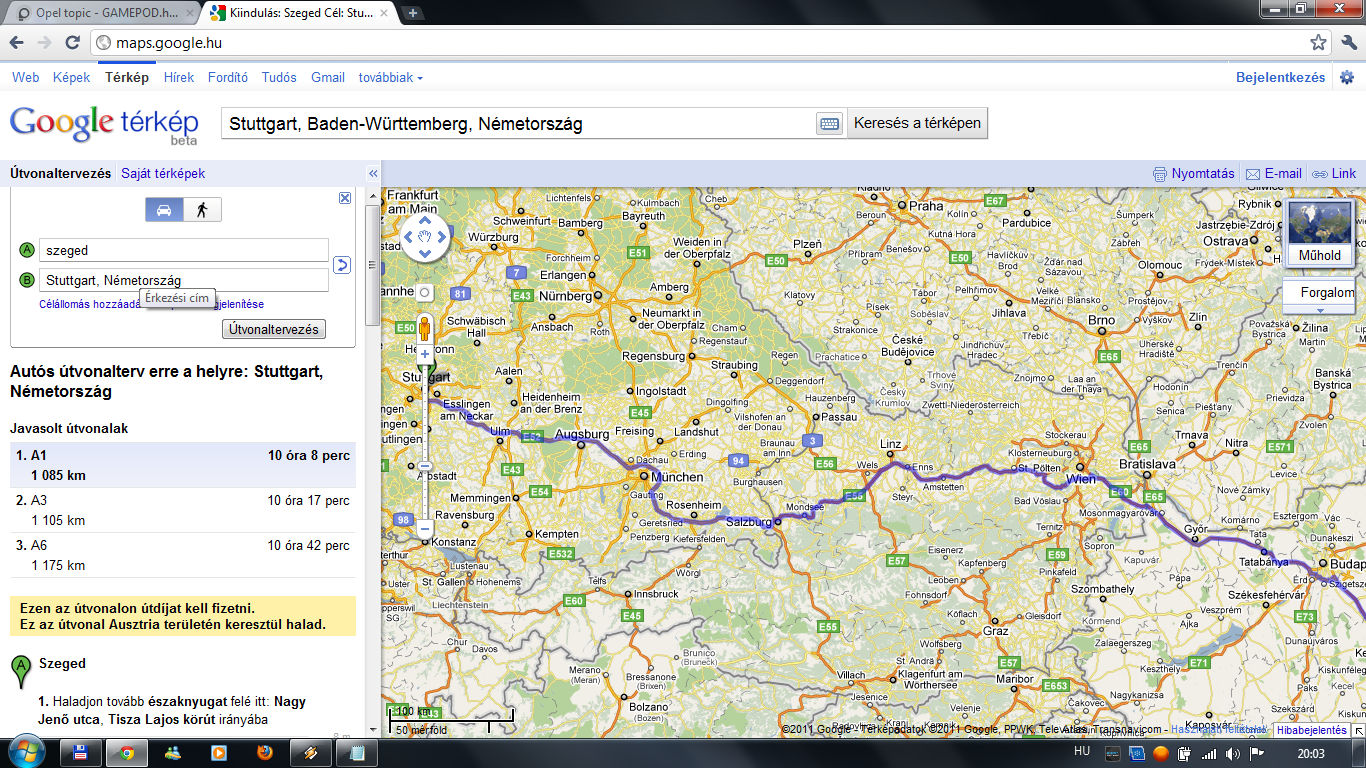This screenshot has height=768, width=1366.
Task: Select the car driving mode icon
Action: (x=165, y=210)
